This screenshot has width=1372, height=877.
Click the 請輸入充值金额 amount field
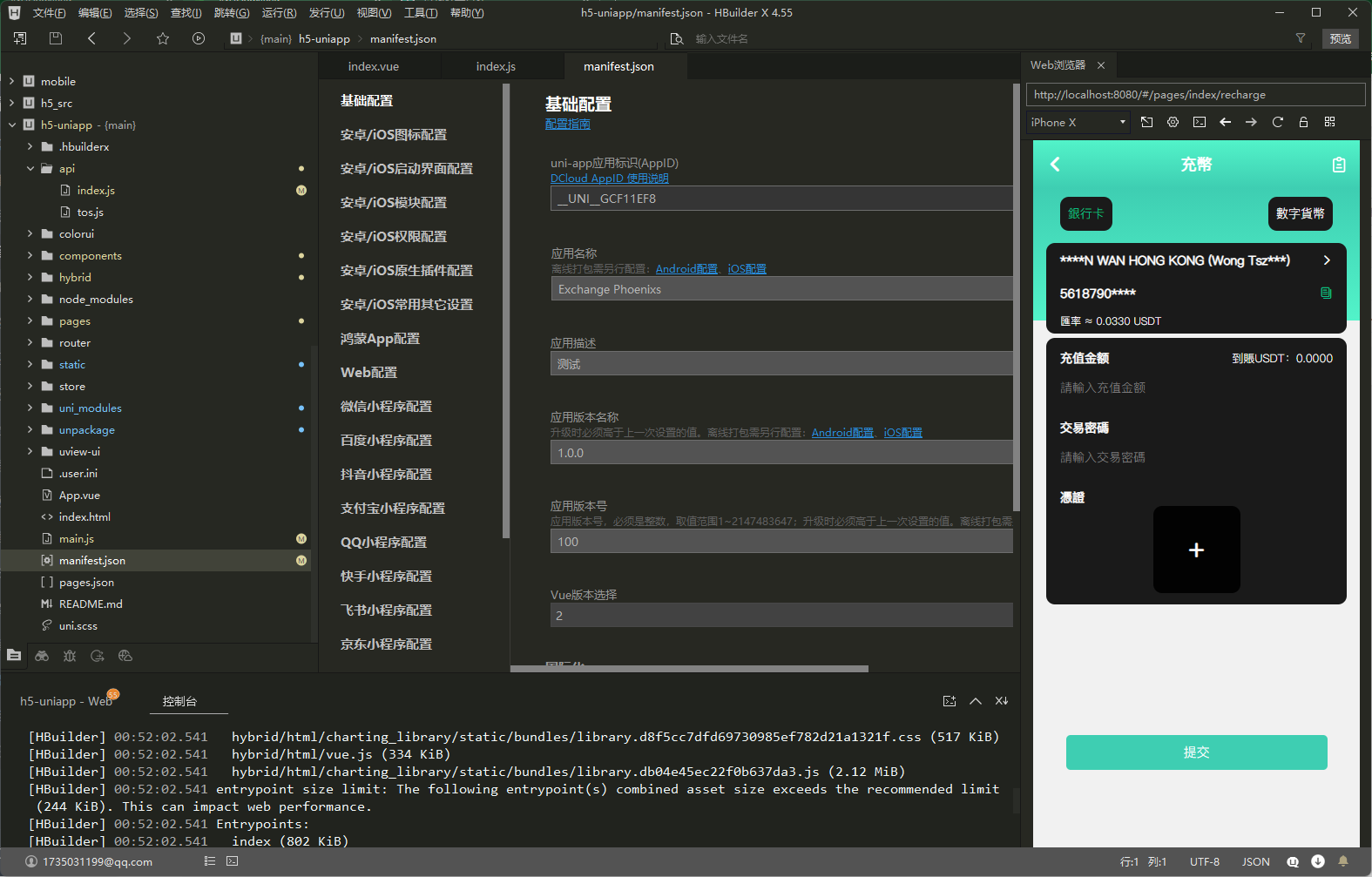point(1196,388)
